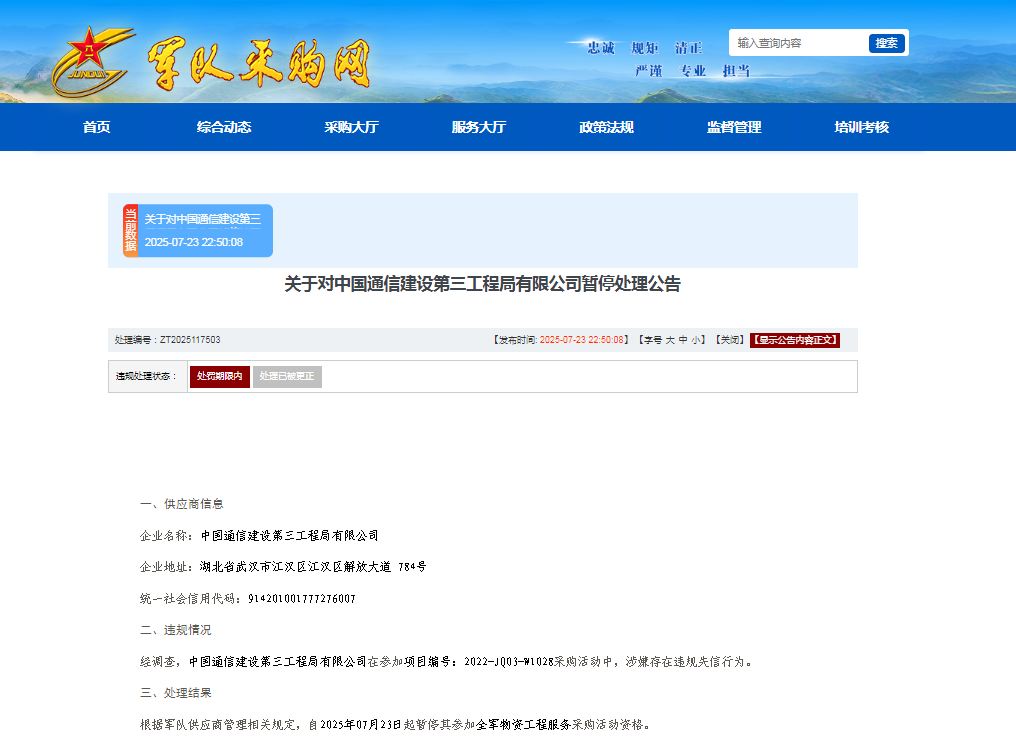
Task: Click the 2025年07月23日 suspension sentence
Action: [395, 725]
